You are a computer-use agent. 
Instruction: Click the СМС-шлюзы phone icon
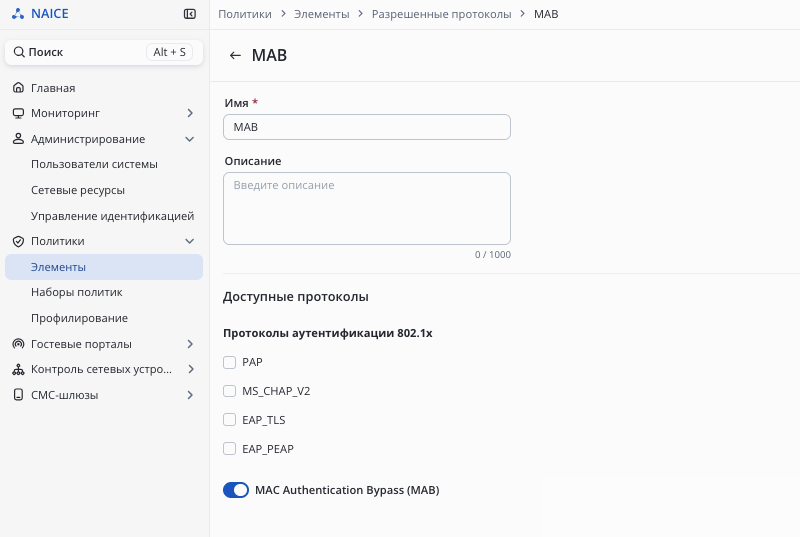tap(18, 395)
